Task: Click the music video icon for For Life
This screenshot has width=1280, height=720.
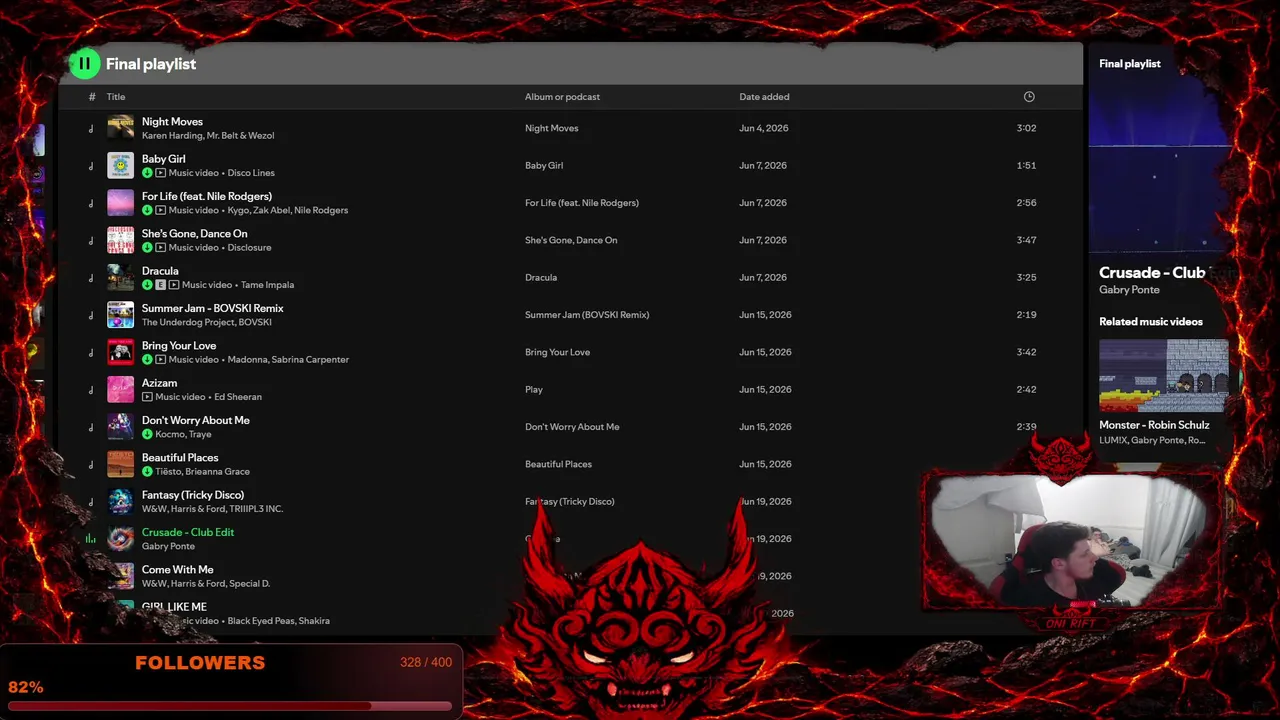Action: pos(160,210)
